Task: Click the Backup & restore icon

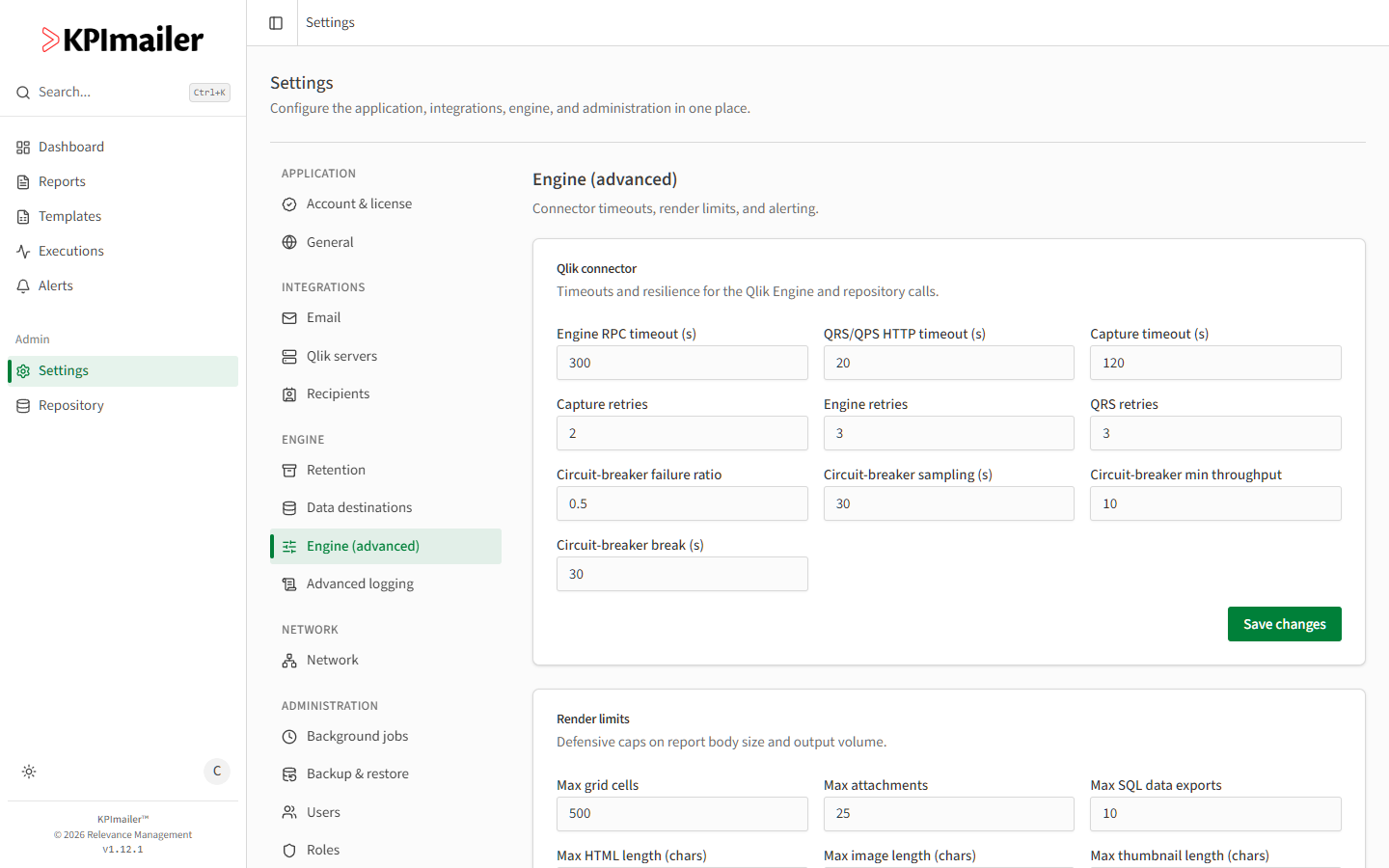Action: point(289,774)
